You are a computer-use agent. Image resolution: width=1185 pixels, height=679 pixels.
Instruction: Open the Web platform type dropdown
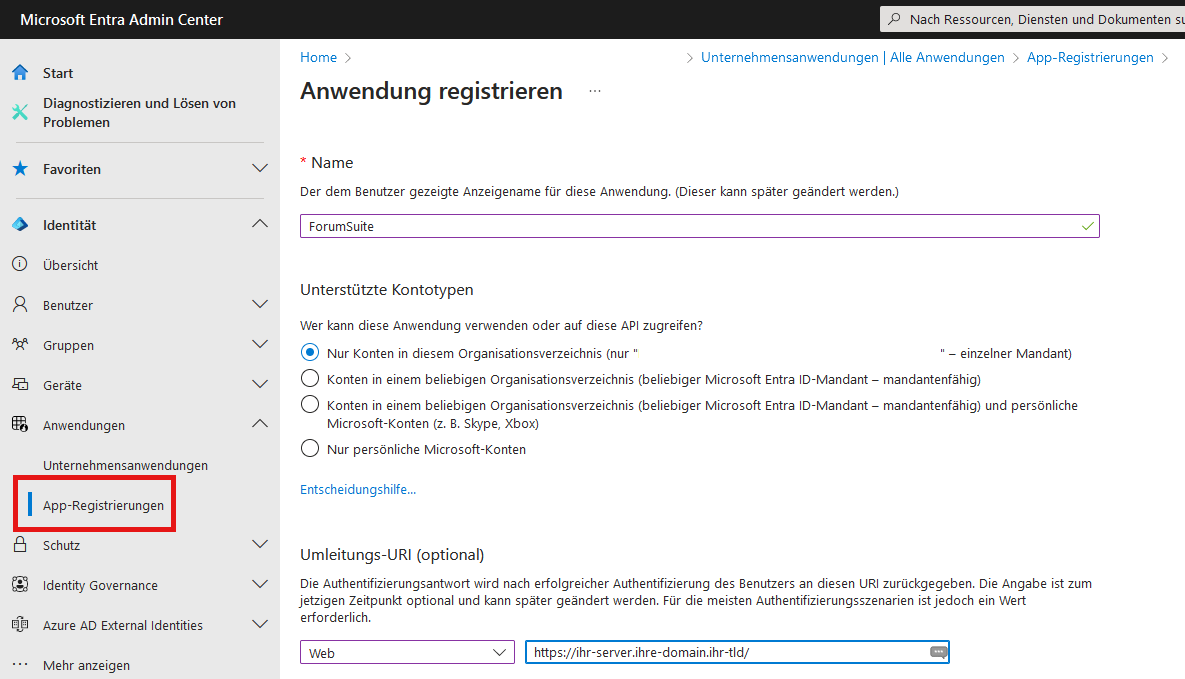click(x=407, y=653)
